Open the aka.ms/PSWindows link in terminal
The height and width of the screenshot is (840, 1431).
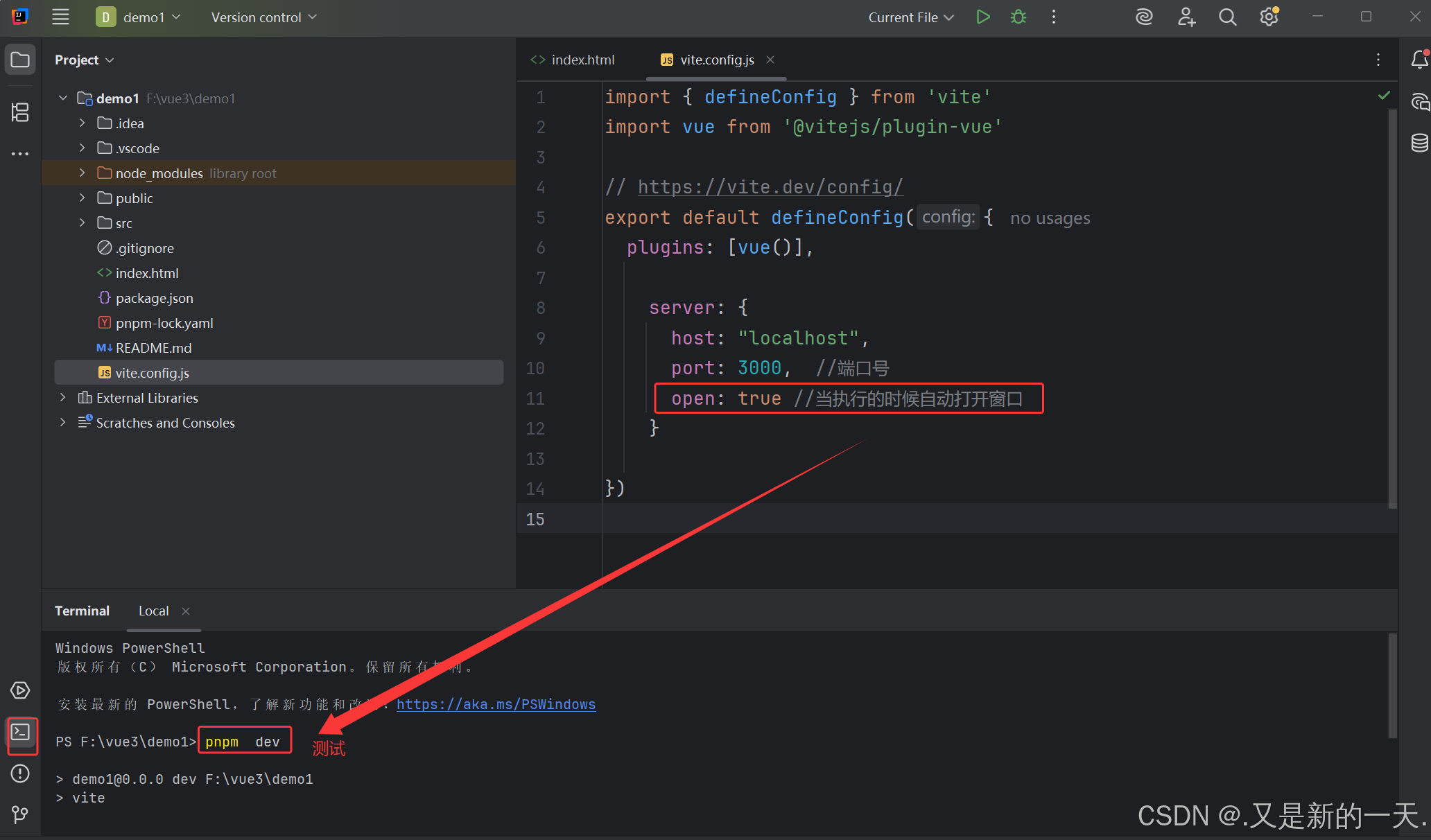click(496, 704)
